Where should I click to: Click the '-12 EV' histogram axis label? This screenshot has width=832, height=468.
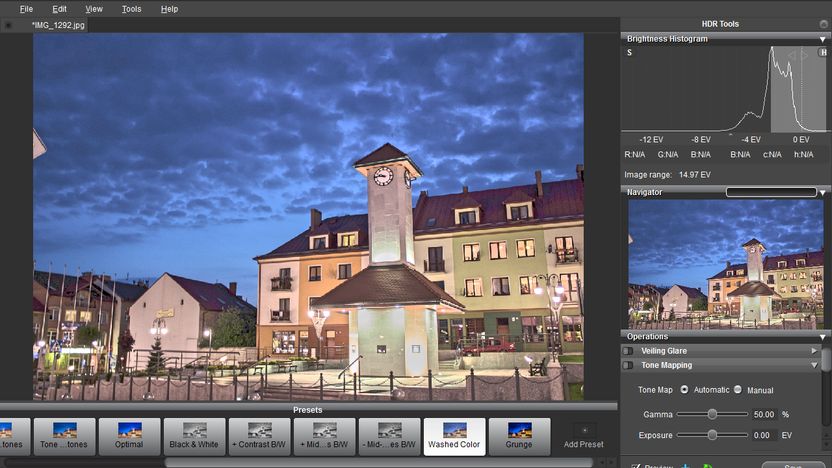click(651, 140)
